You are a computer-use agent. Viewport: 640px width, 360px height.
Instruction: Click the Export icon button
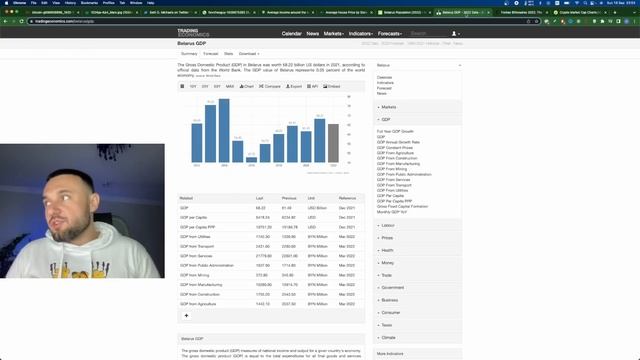[293, 87]
